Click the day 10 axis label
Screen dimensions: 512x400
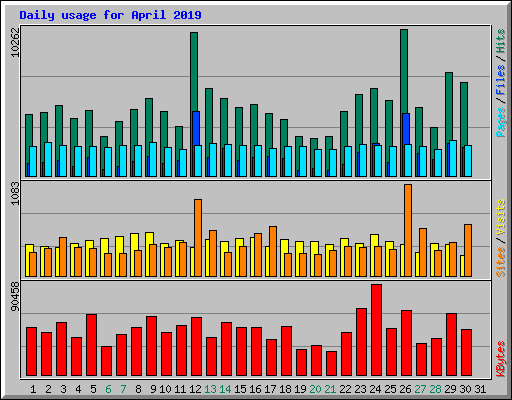pyautogui.click(x=165, y=389)
